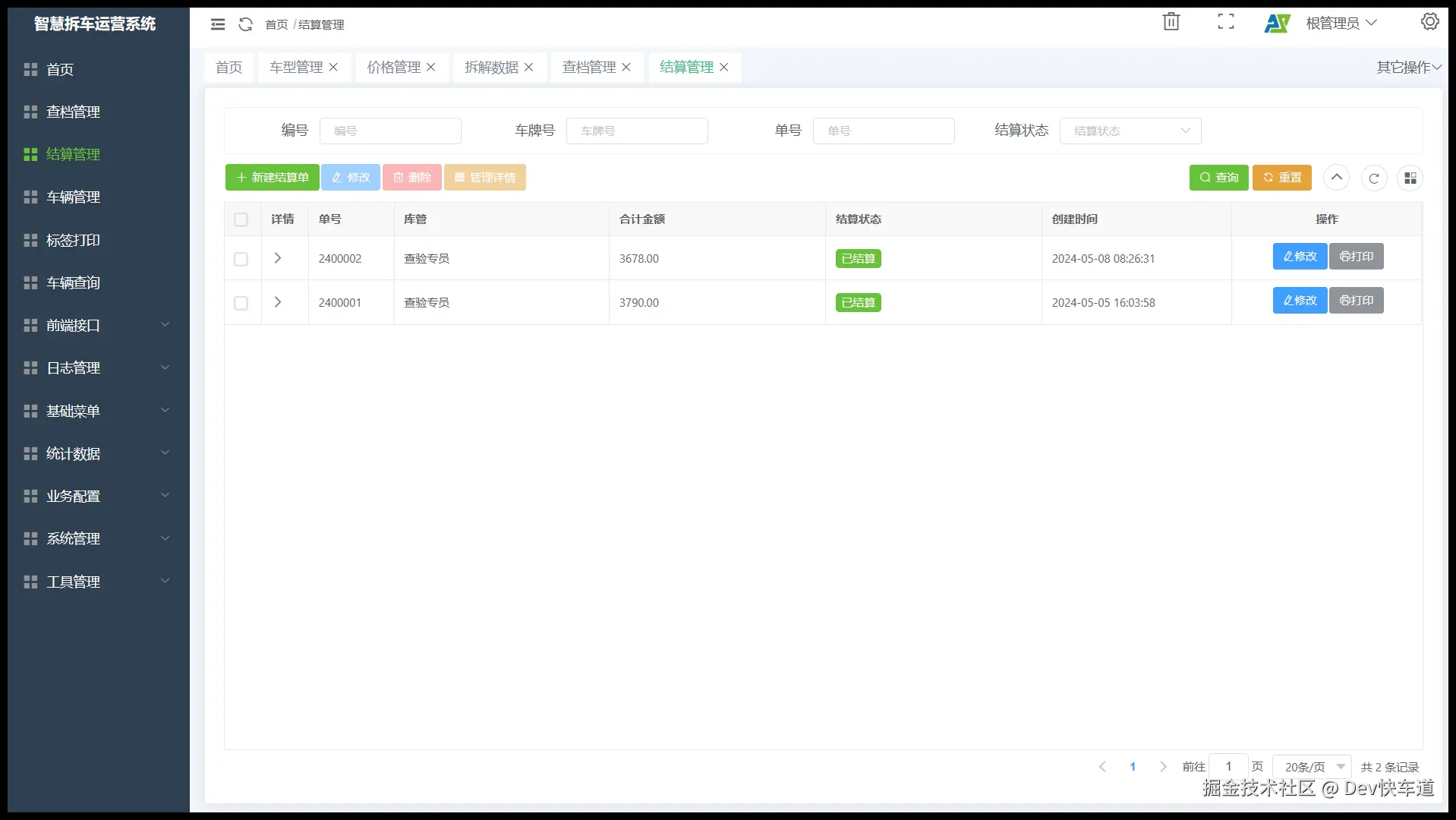1456x820 pixels.
Task: Go to next page arrow
Action: coord(1163,767)
